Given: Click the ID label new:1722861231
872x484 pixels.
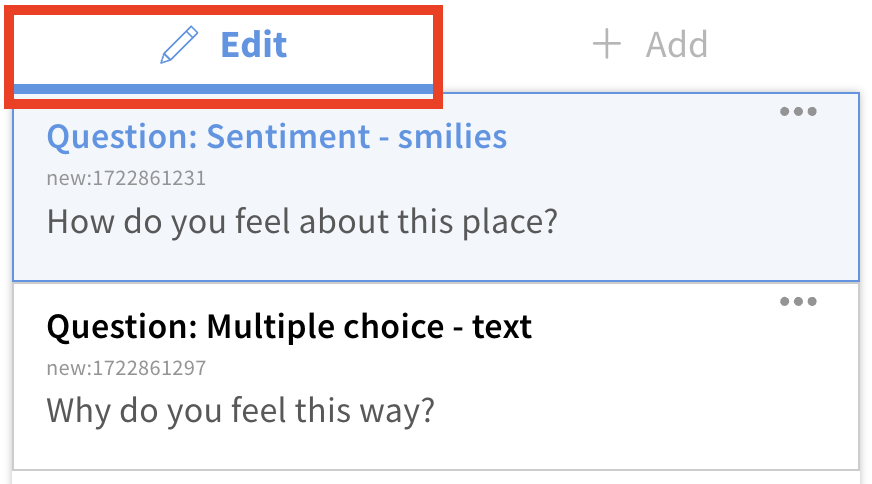Looking at the screenshot, I should coord(126,179).
